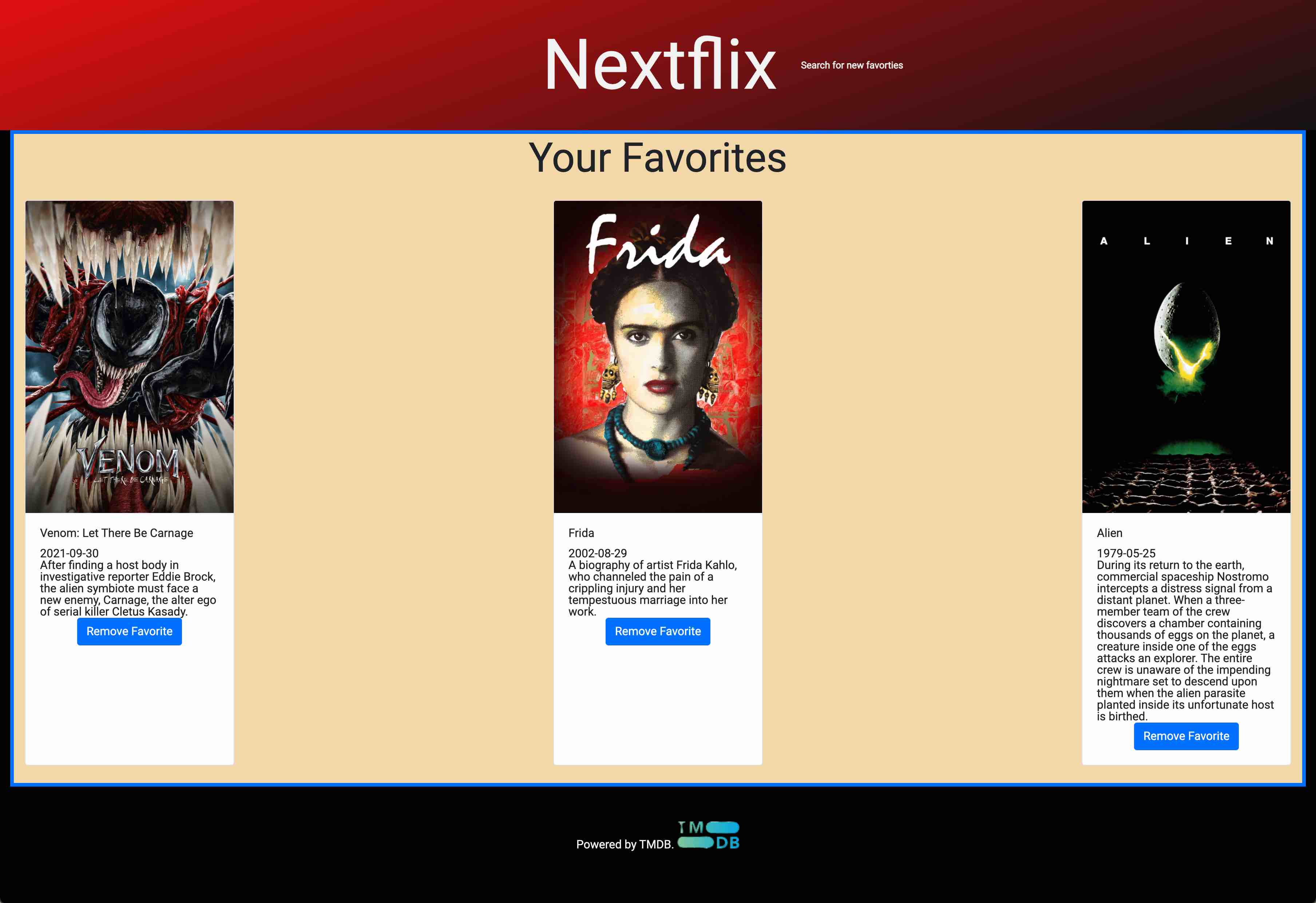Click the Alien movie poster
The height and width of the screenshot is (903, 1316).
1186,357
